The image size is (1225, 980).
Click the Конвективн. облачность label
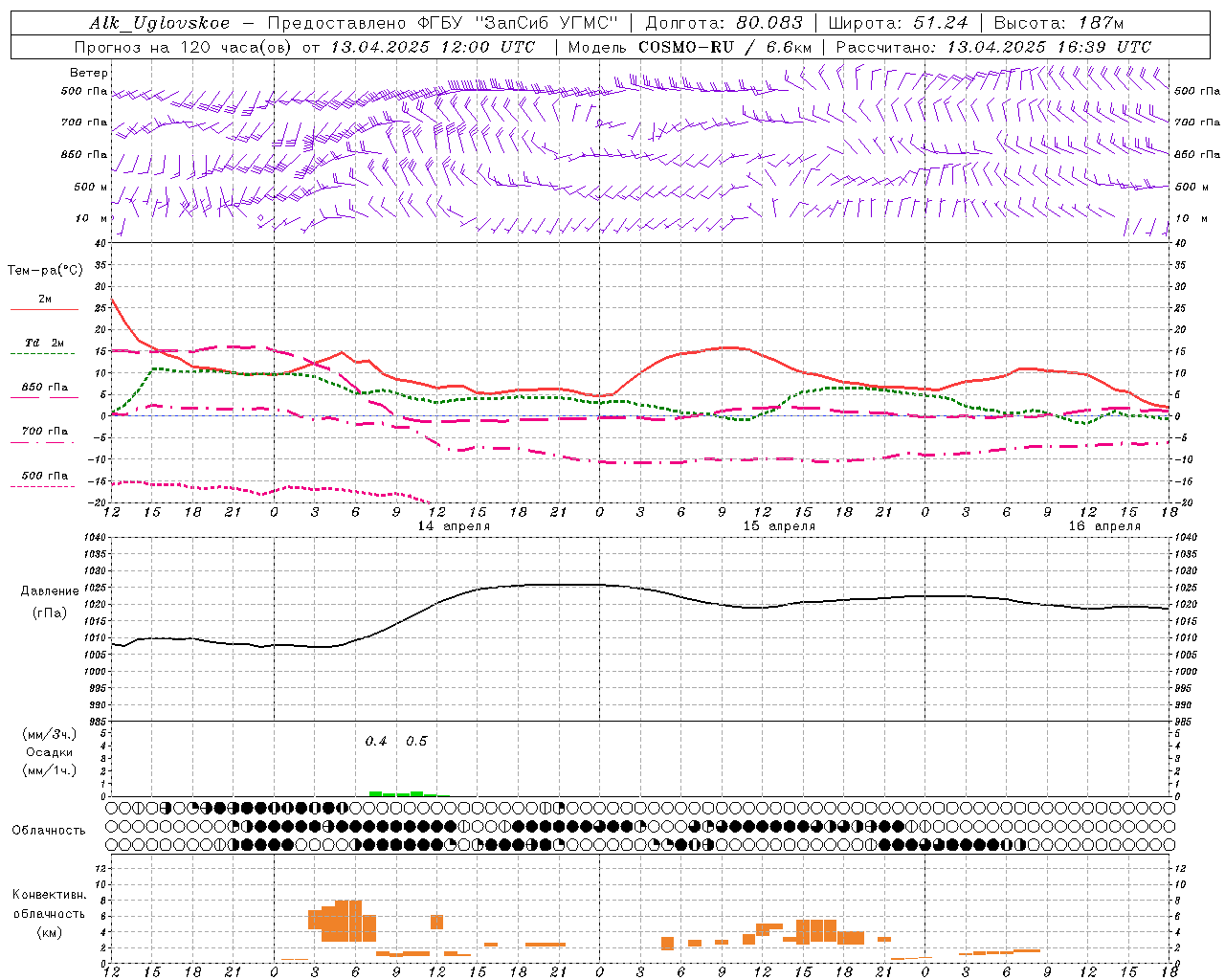click(x=49, y=904)
